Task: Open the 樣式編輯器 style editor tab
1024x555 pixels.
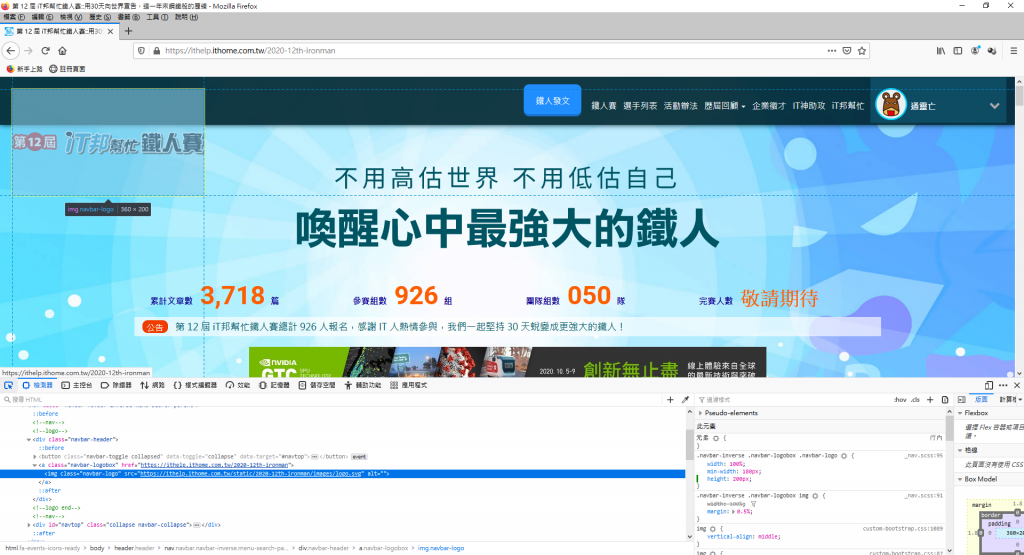Action: point(195,385)
